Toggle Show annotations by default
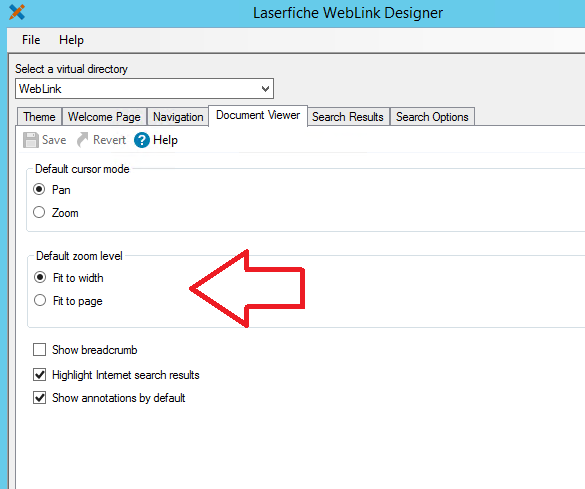585x489 pixels. pos(40,398)
